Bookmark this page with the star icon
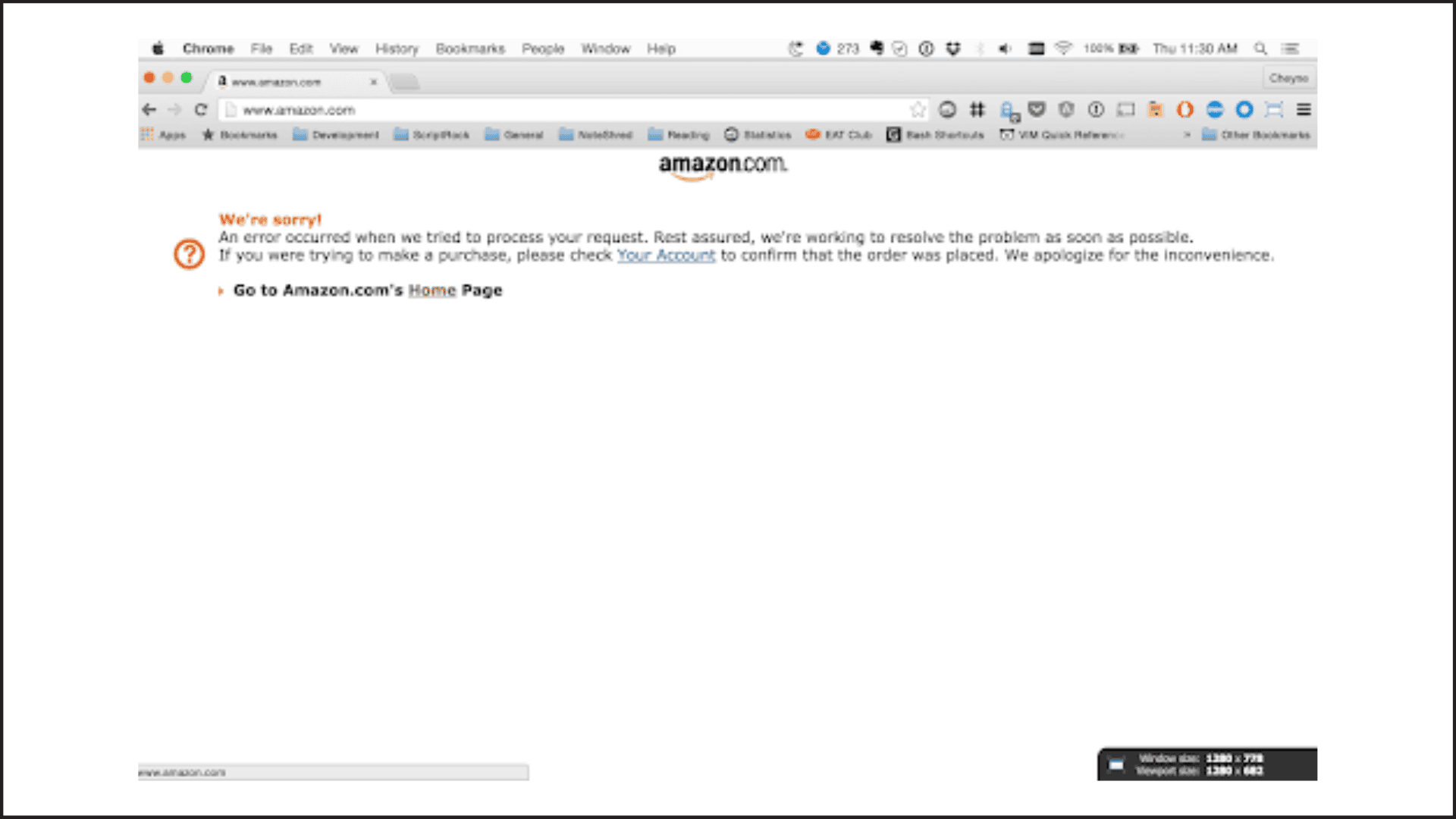Screen dimensions: 1456x819 (918, 110)
